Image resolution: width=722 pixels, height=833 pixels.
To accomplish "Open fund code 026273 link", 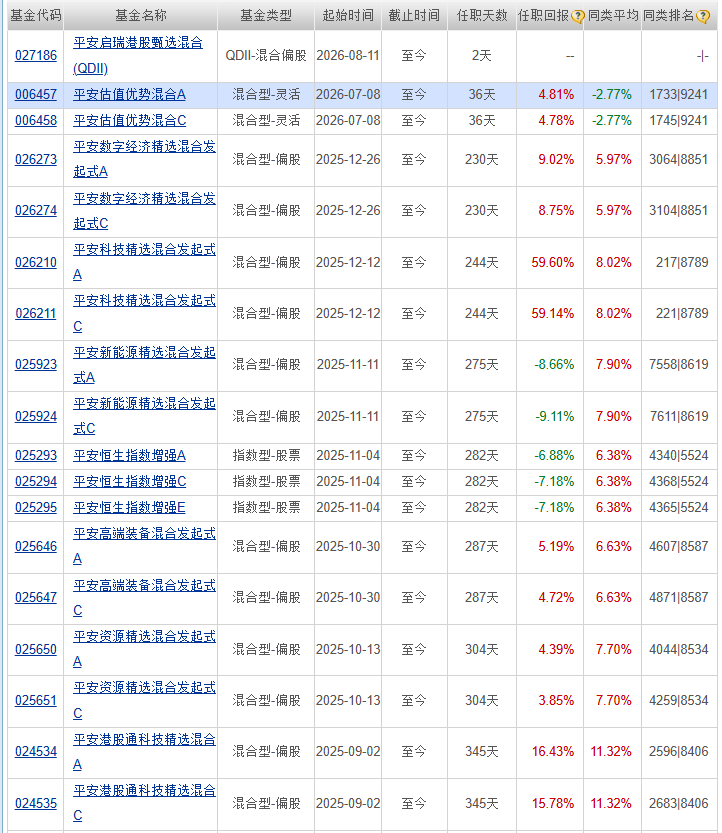I will 36,159.
